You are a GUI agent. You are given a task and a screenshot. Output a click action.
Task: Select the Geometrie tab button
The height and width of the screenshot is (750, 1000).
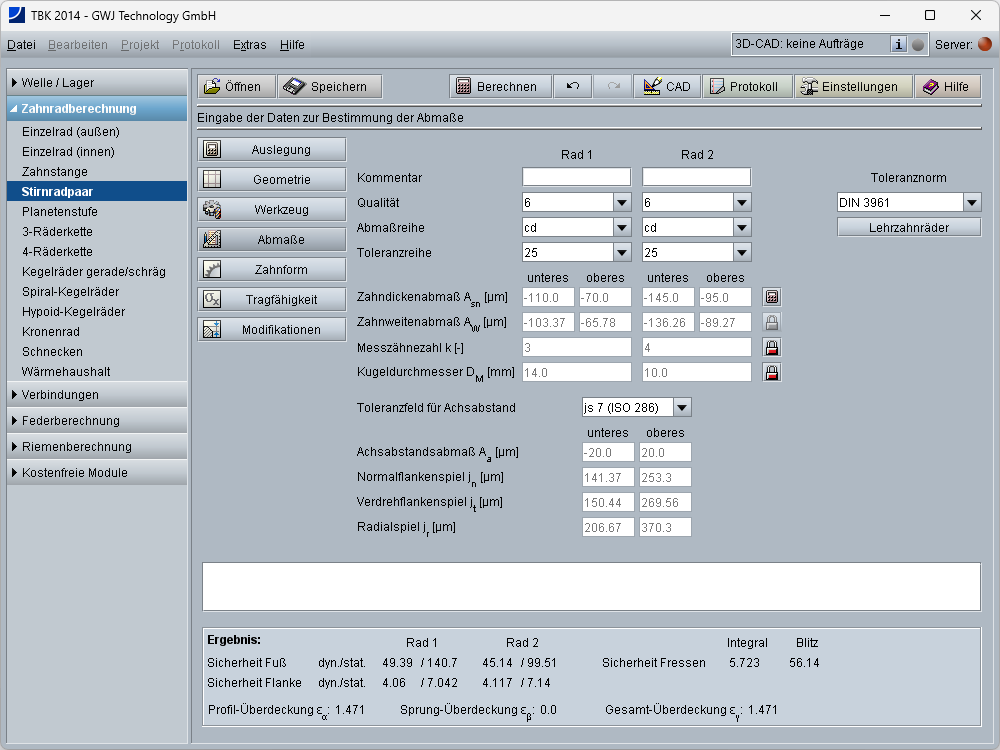point(272,180)
